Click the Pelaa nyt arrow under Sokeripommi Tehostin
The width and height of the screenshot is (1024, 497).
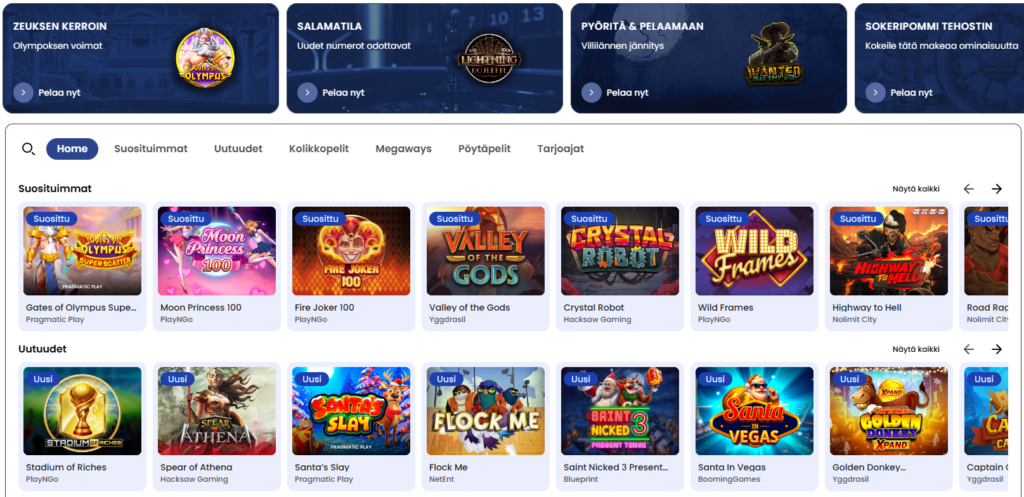(876, 93)
